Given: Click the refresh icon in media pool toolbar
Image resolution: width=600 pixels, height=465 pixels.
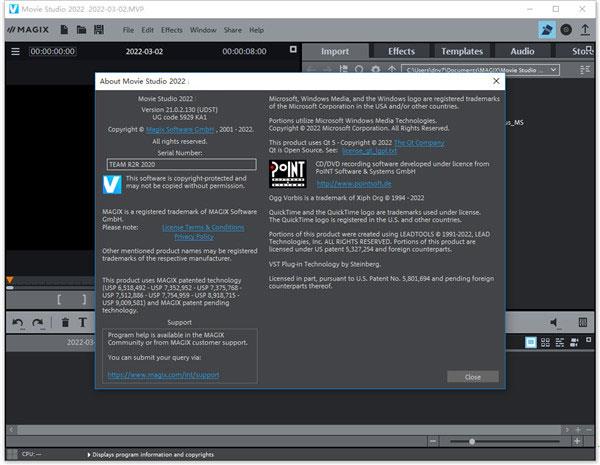Looking at the screenshot, I should pos(359,70).
